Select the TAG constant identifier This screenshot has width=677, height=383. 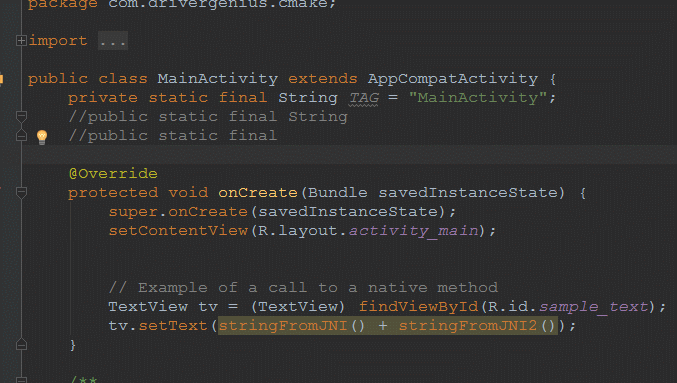pyautogui.click(x=364, y=98)
